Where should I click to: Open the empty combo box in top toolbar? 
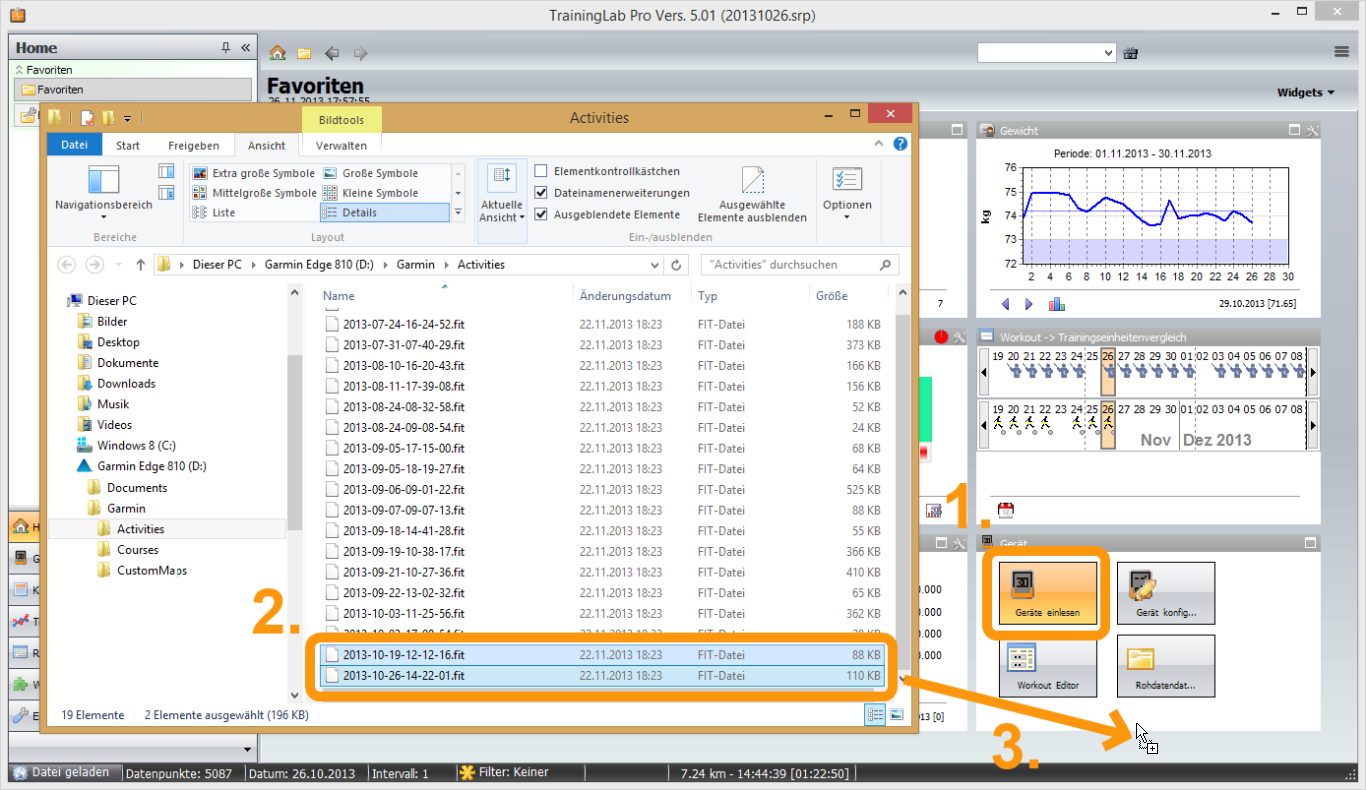point(1046,52)
